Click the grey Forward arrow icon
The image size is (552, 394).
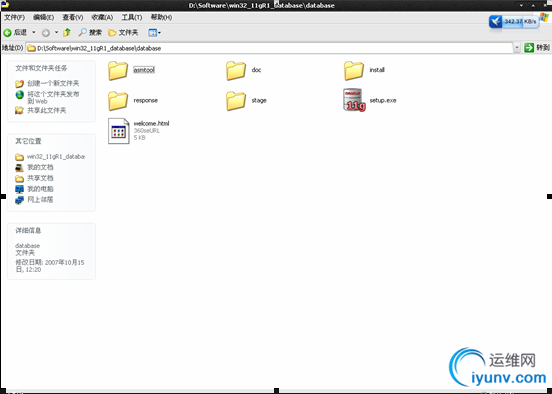pyautogui.click(x=46, y=33)
